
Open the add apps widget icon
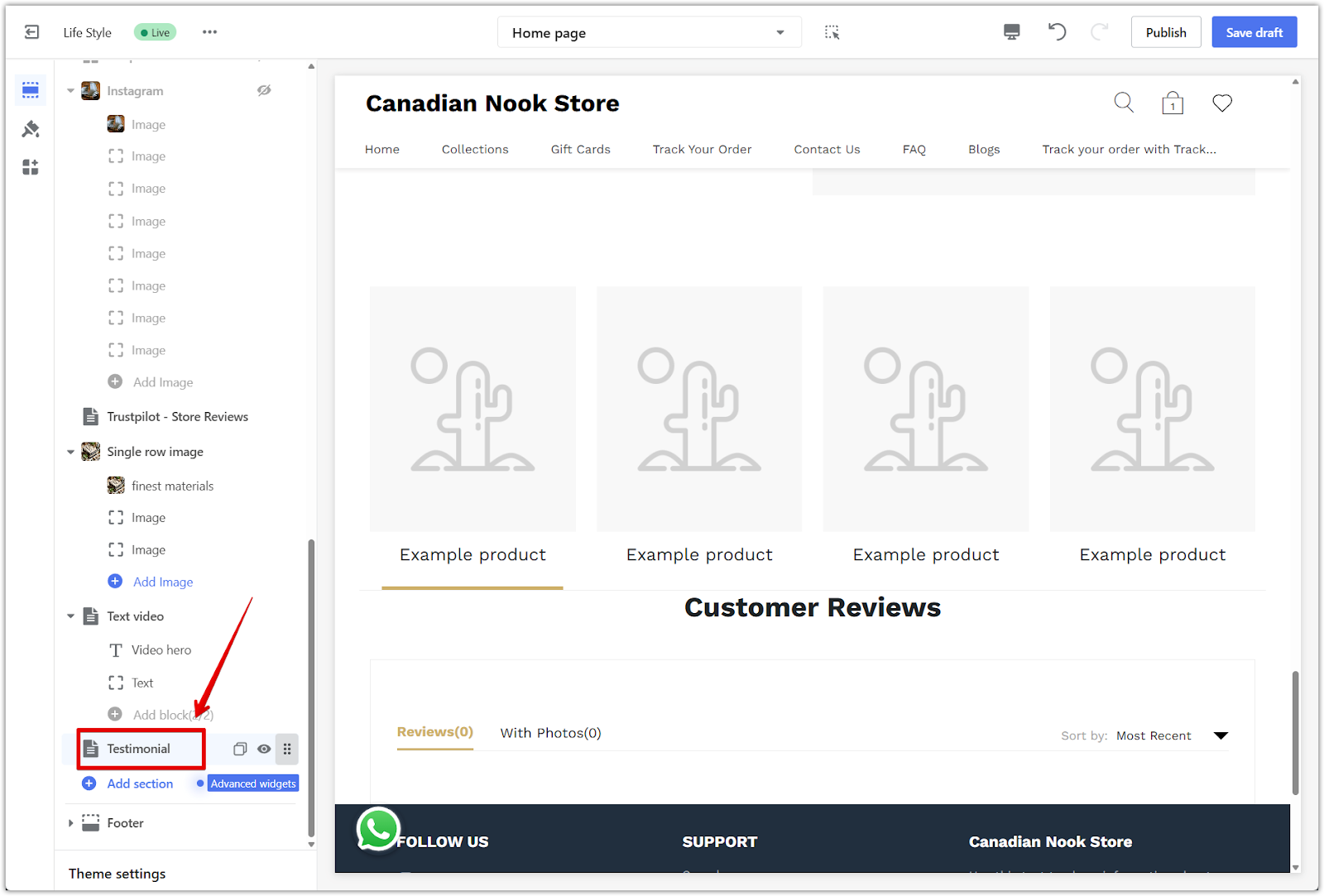tap(31, 167)
